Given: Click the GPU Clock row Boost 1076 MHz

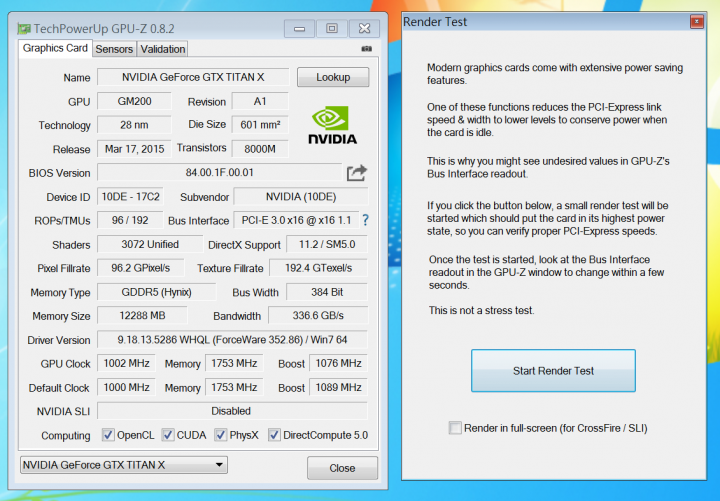Looking at the screenshot, I should tap(338, 364).
